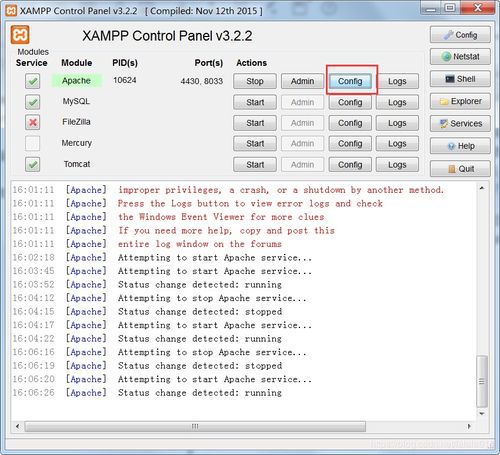The width and height of the screenshot is (500, 455).
Task: View Mercury Logs
Action: point(397,144)
